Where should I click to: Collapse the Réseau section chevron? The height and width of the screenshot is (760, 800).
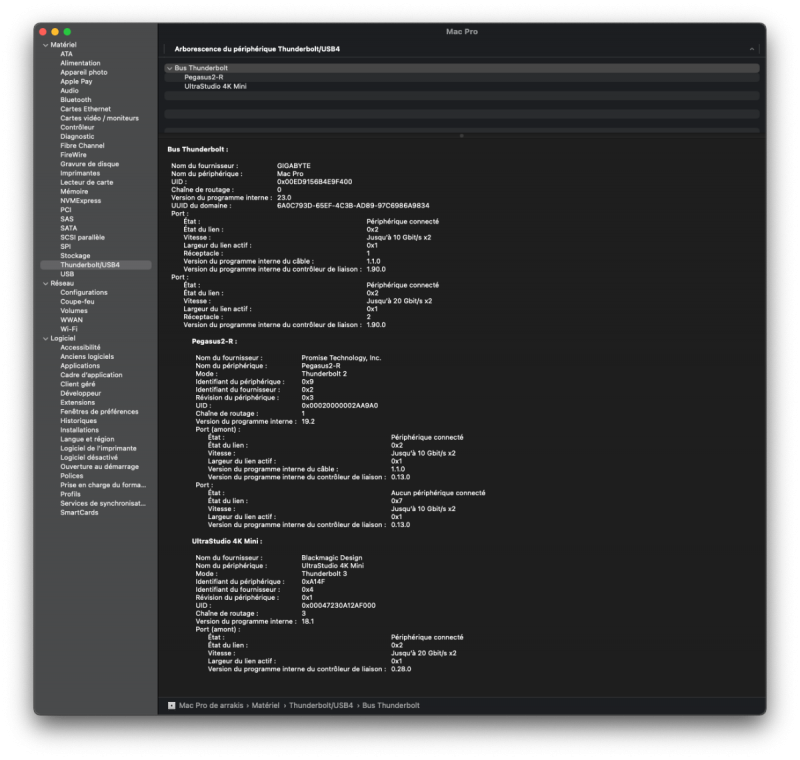tap(46, 284)
